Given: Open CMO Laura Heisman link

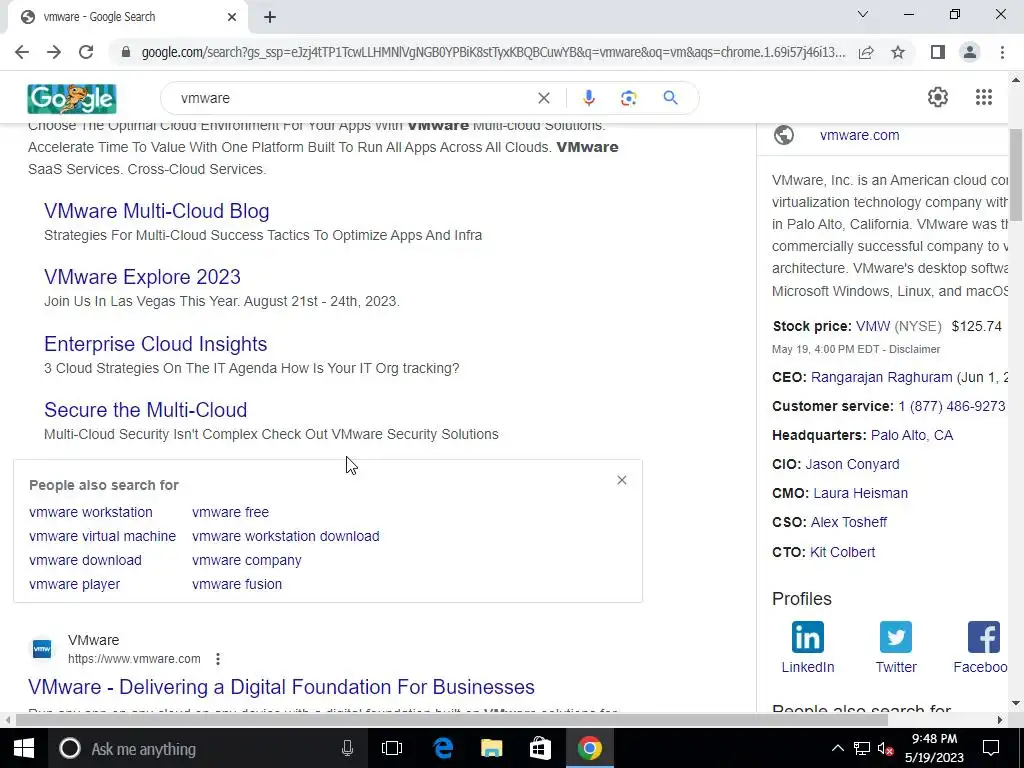Looking at the screenshot, I should [x=861, y=493].
